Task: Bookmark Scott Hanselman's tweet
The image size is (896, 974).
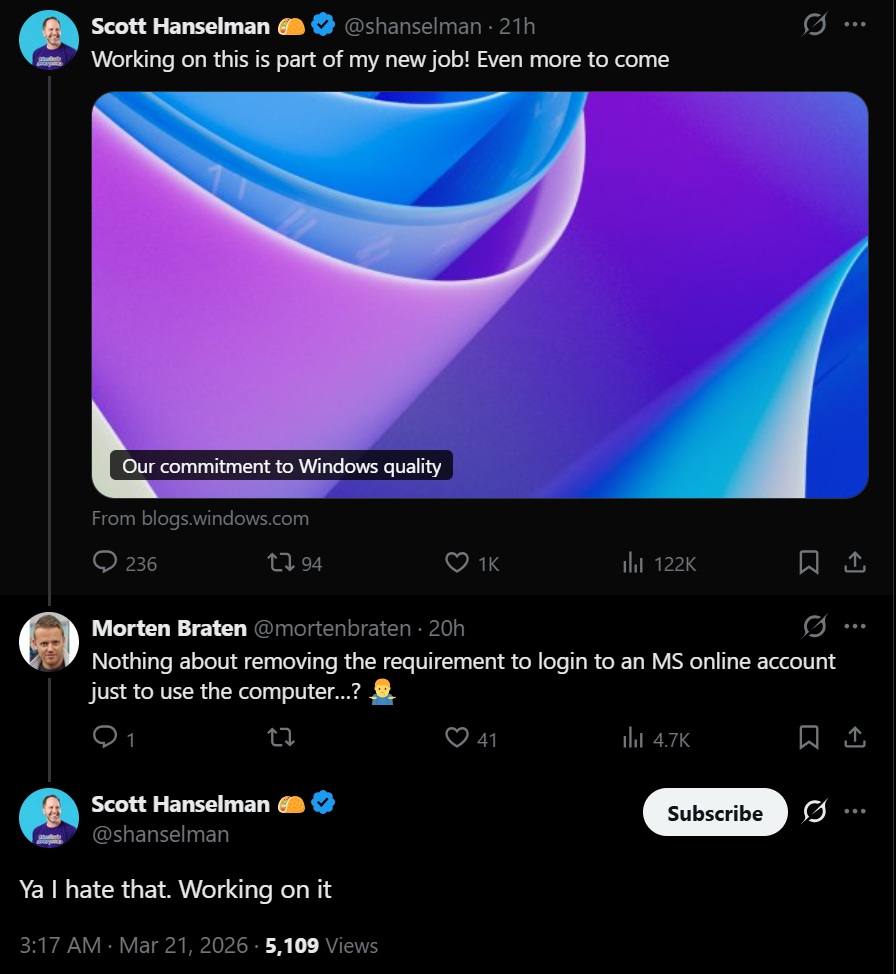Action: coord(811,563)
